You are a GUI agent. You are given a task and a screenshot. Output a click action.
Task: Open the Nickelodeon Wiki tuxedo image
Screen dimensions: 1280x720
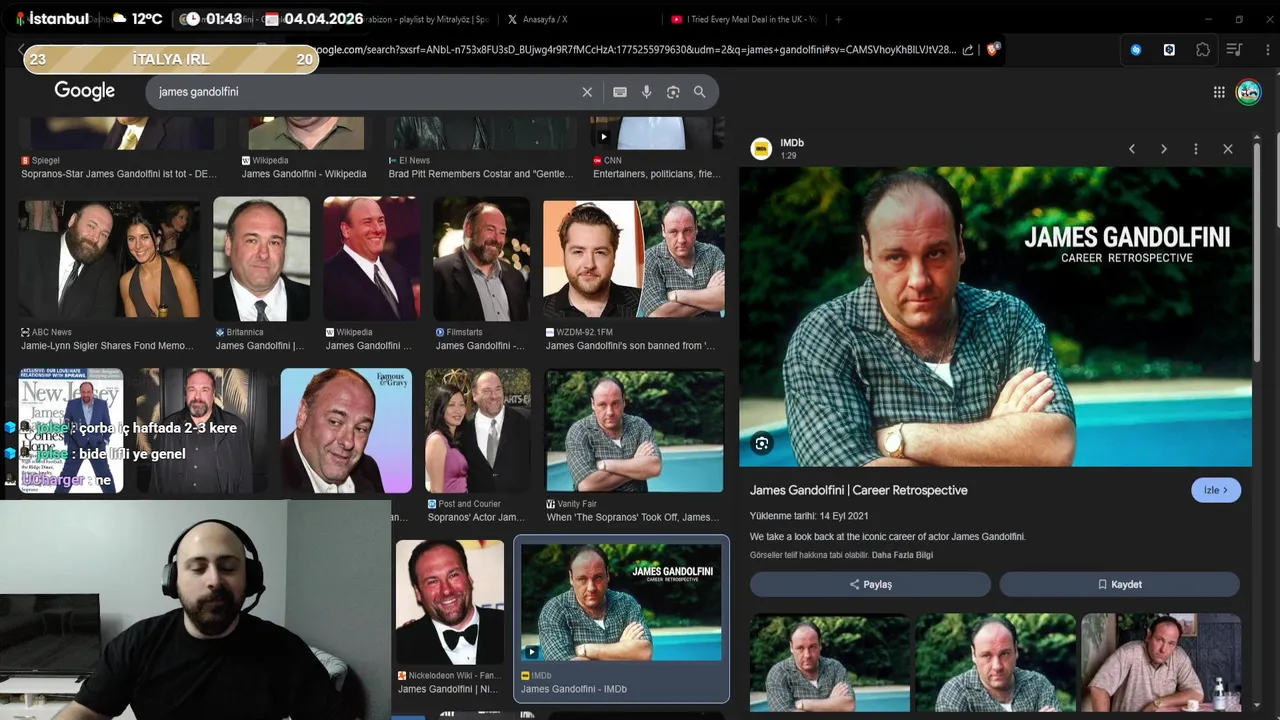pos(450,603)
